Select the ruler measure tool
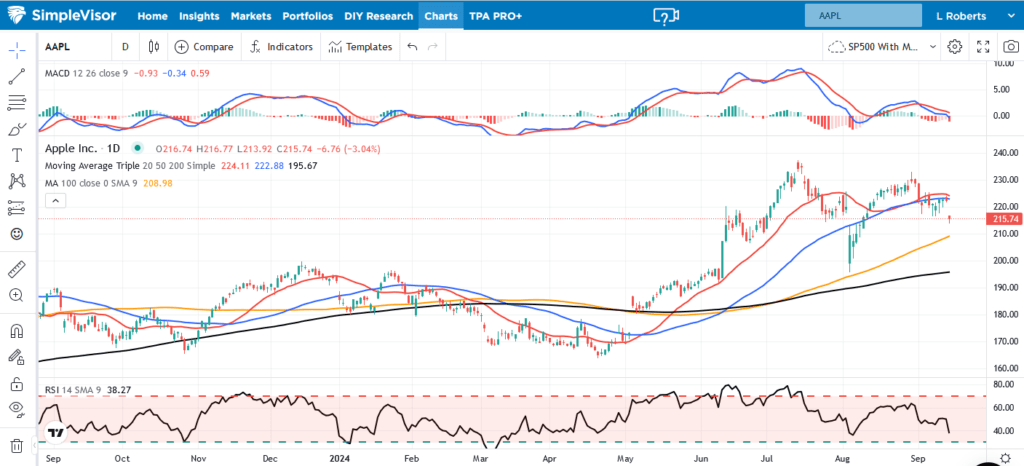Viewport: 1024px width, 466px height. coord(17,268)
